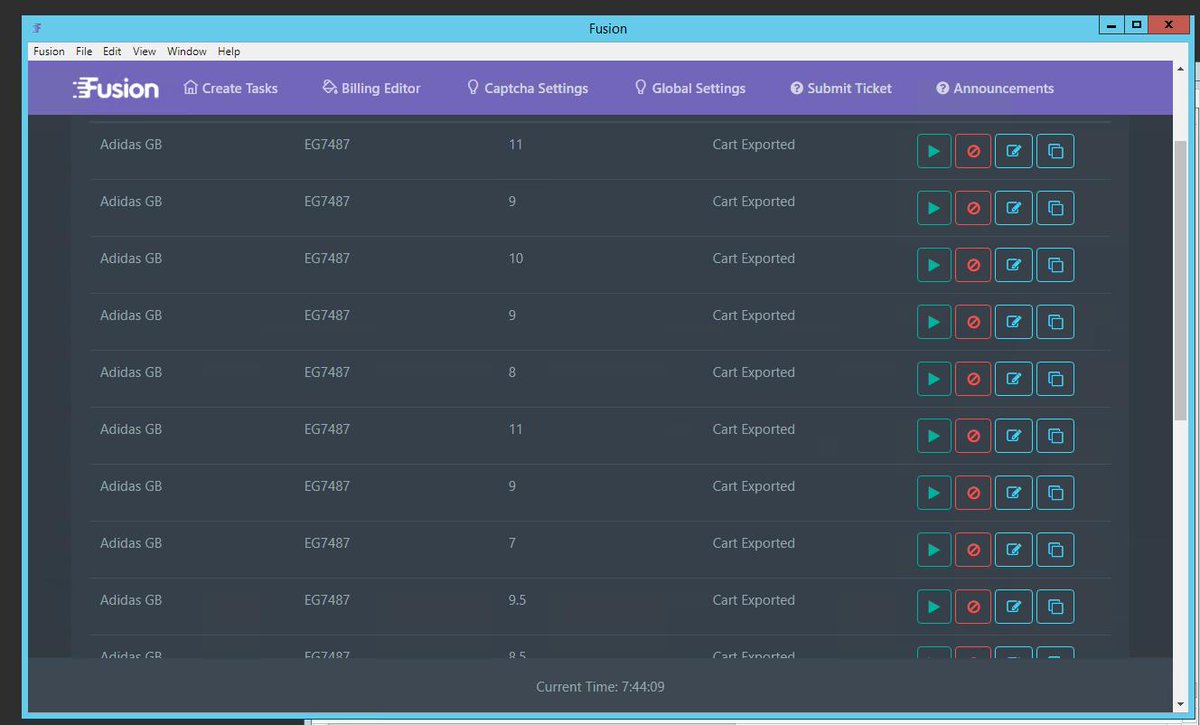Start the size 8 task
This screenshot has width=1200, height=725.
934,379
